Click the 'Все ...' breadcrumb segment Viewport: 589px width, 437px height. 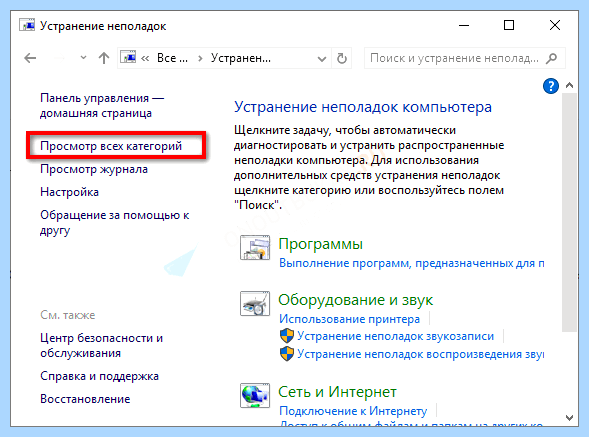click(172, 58)
